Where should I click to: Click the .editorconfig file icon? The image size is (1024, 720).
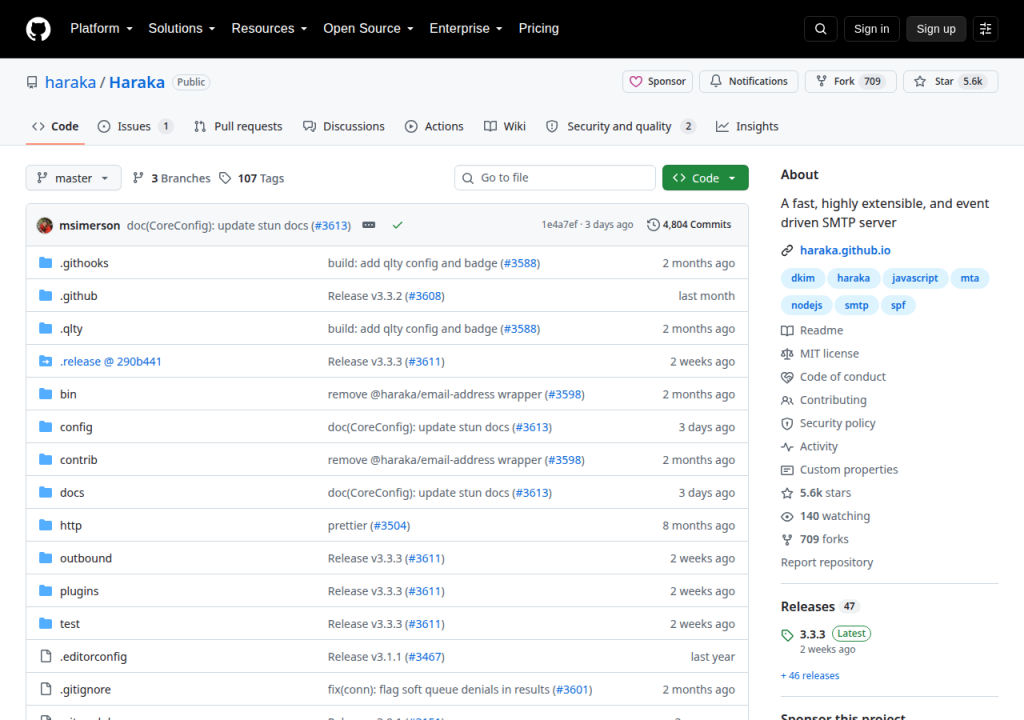[46, 656]
